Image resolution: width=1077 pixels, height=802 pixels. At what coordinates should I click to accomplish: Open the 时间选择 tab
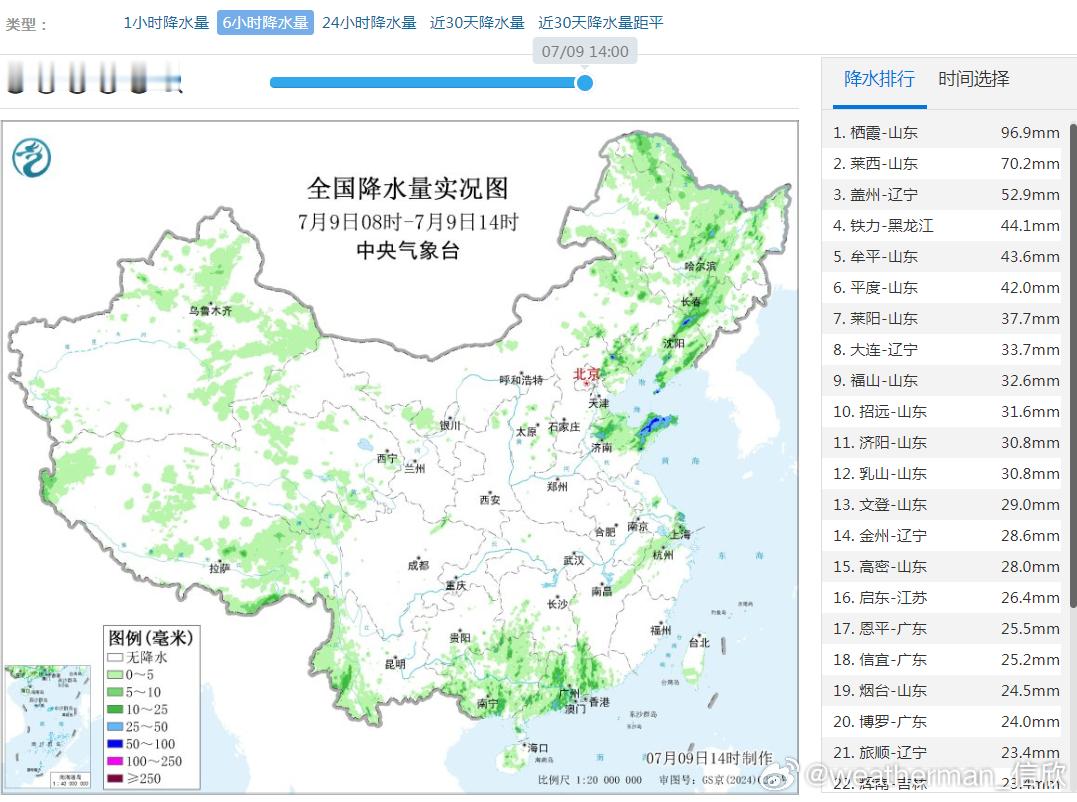(973, 79)
